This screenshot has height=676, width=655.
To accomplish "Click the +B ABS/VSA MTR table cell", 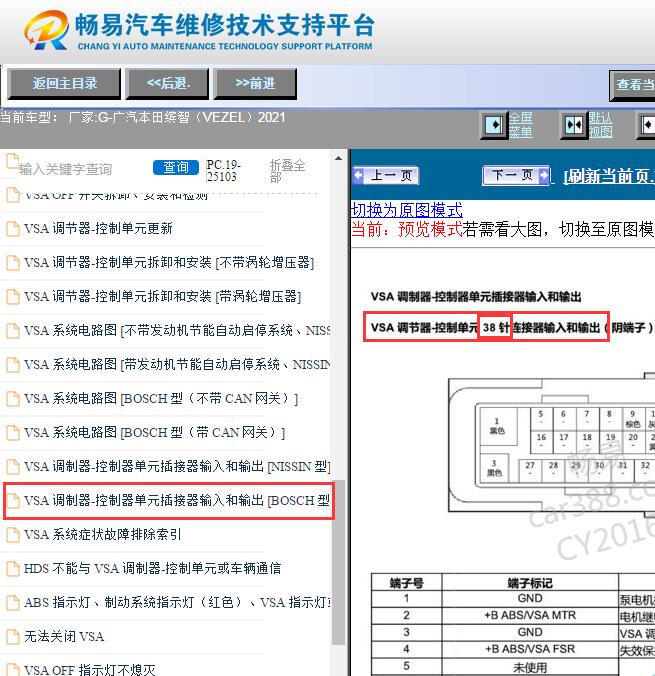I will 530,615.
